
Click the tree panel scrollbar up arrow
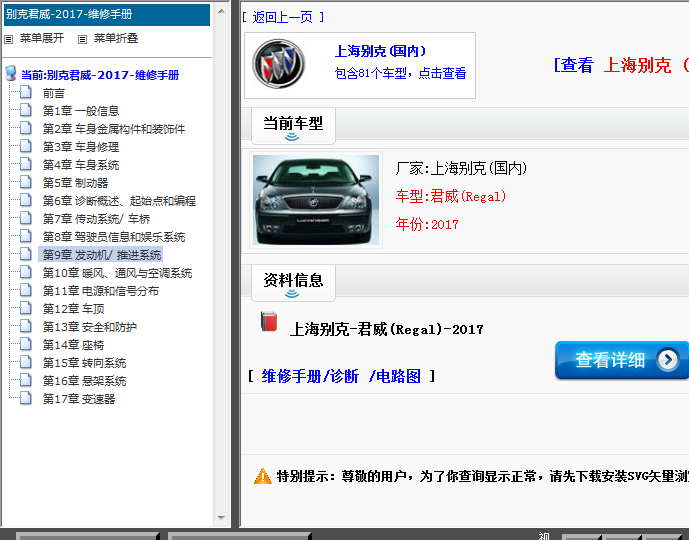tap(221, 11)
